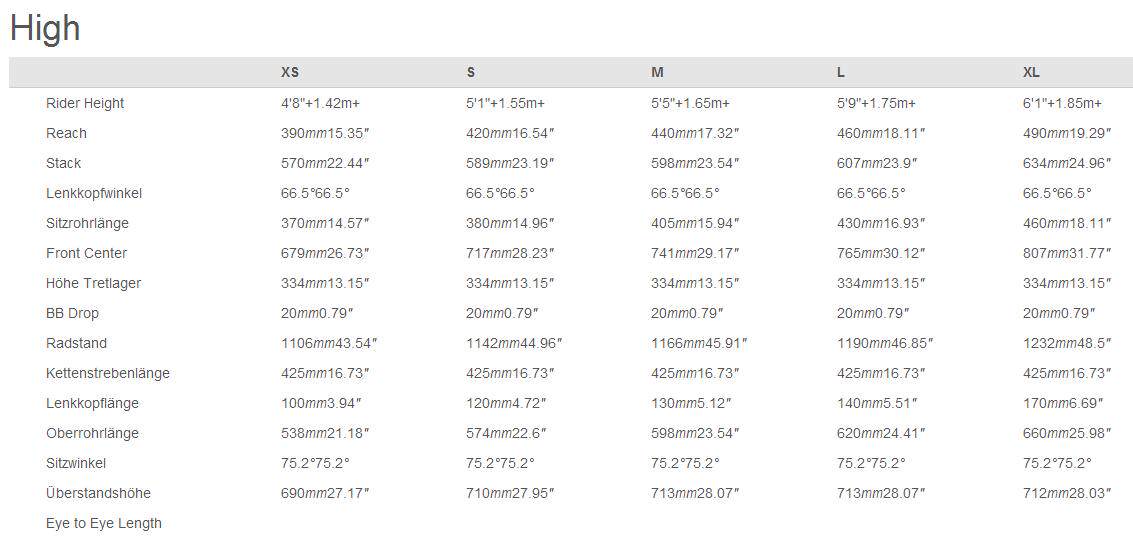The image size is (1133, 540).
Task: Click the L size column header
Action: 841,72
